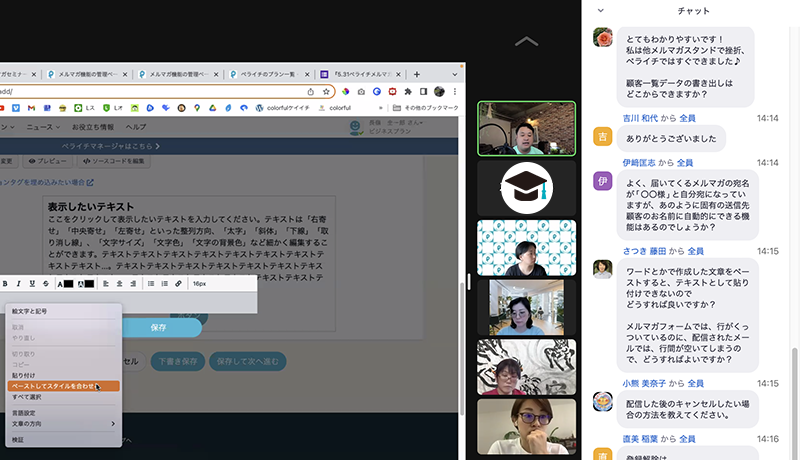
Task: Toggle strikethrough text formatting
Action: [x=45, y=284]
